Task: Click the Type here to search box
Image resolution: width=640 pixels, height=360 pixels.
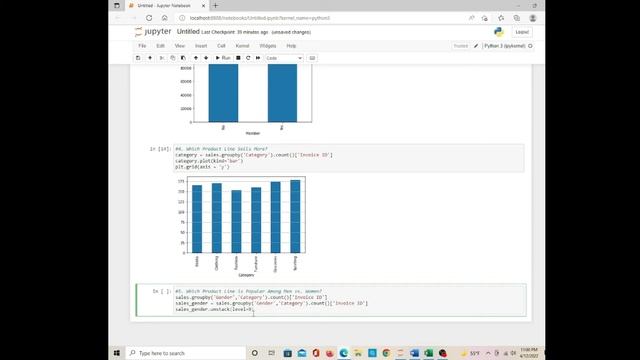Action: [186, 353]
